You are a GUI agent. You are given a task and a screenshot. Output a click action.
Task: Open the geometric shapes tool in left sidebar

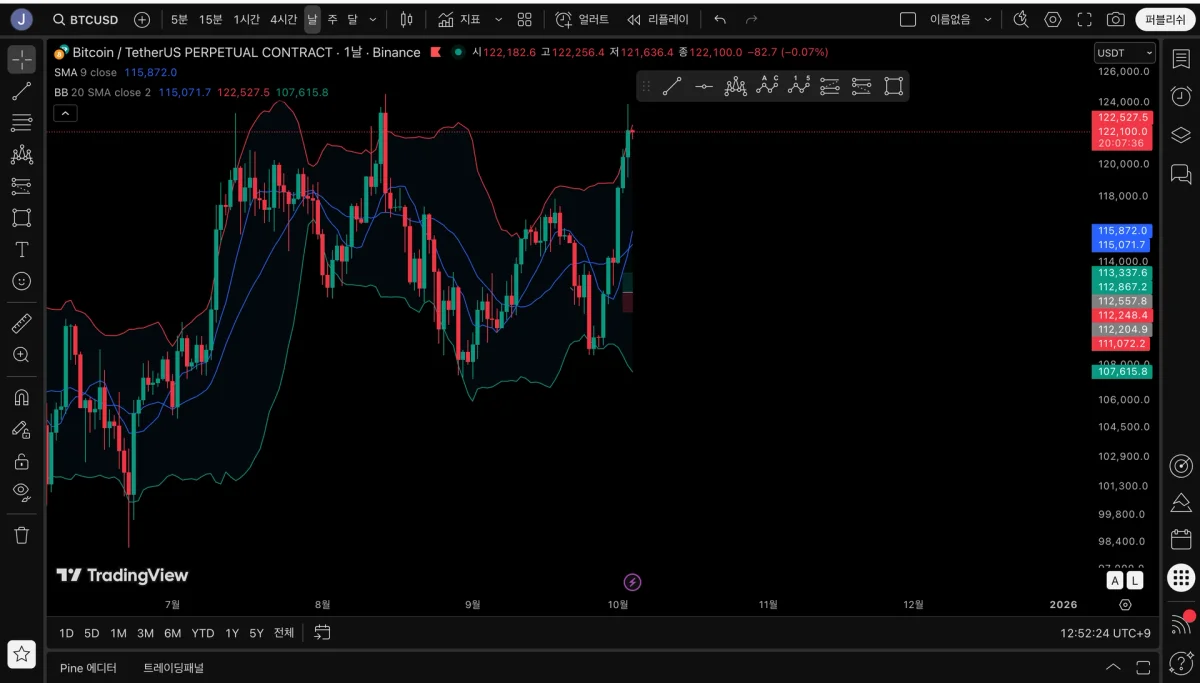[21, 218]
